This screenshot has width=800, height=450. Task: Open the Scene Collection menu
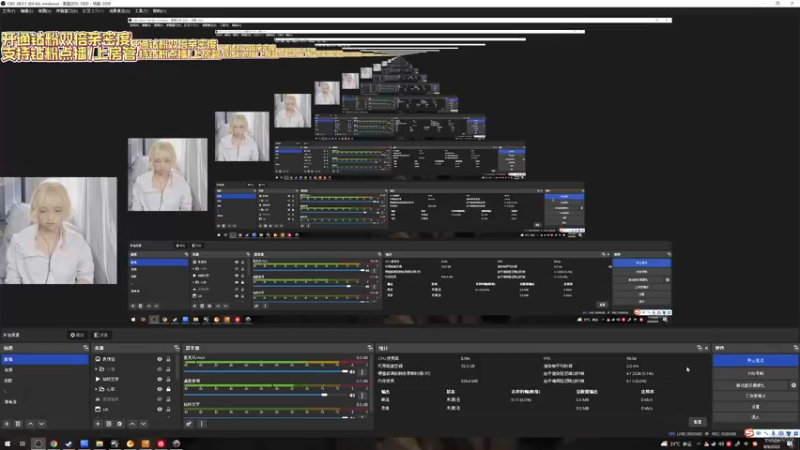[x=119, y=11]
